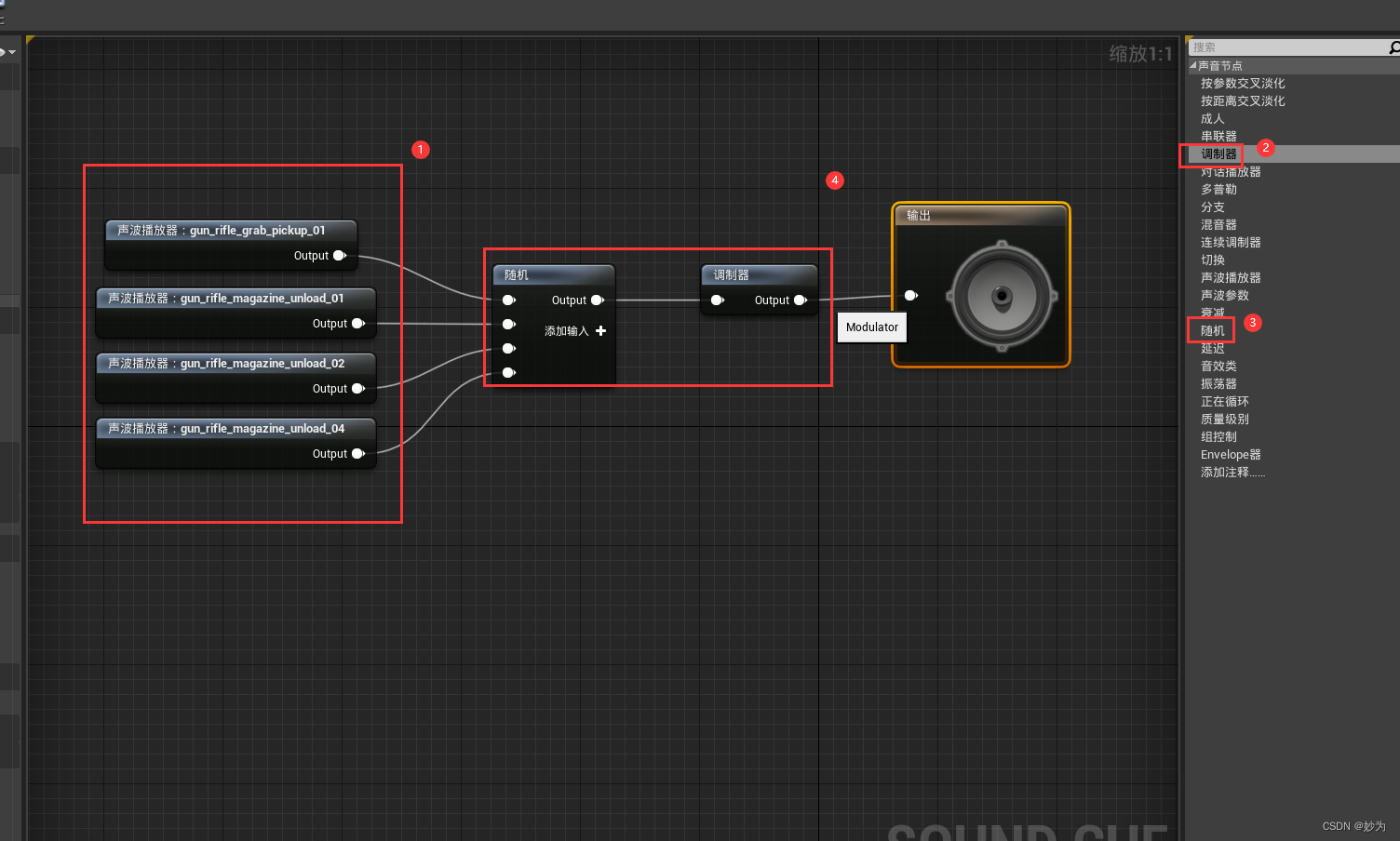
Task: Select the gun_rifle_magazine_unload_01 wave player node
Action: 236,312
